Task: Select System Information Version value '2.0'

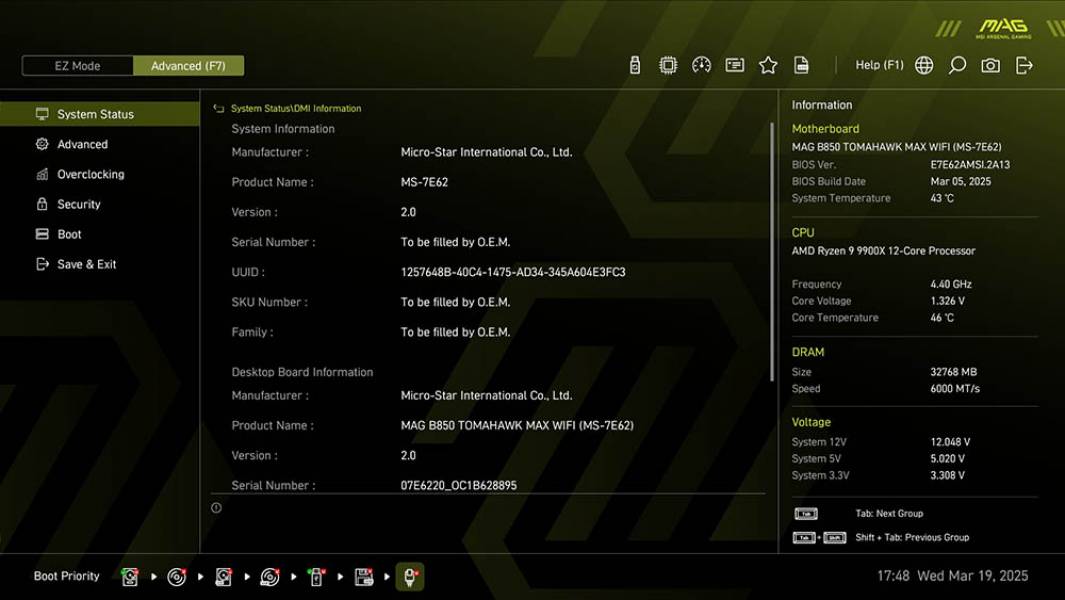Action: (x=408, y=212)
